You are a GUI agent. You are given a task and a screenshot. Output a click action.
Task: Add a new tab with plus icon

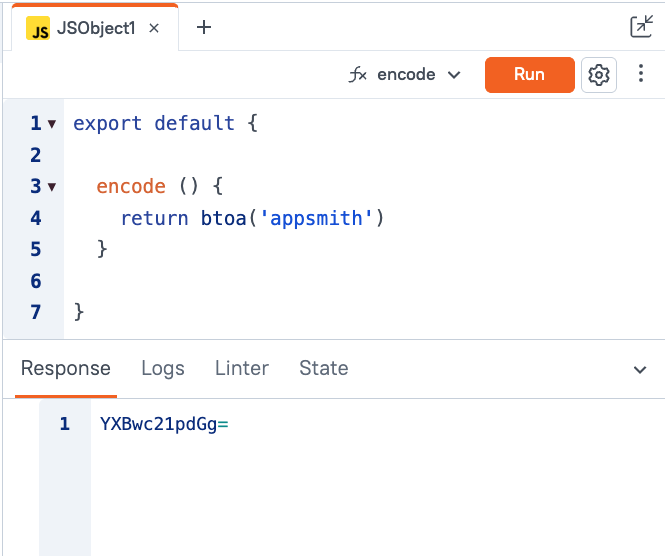(x=204, y=27)
